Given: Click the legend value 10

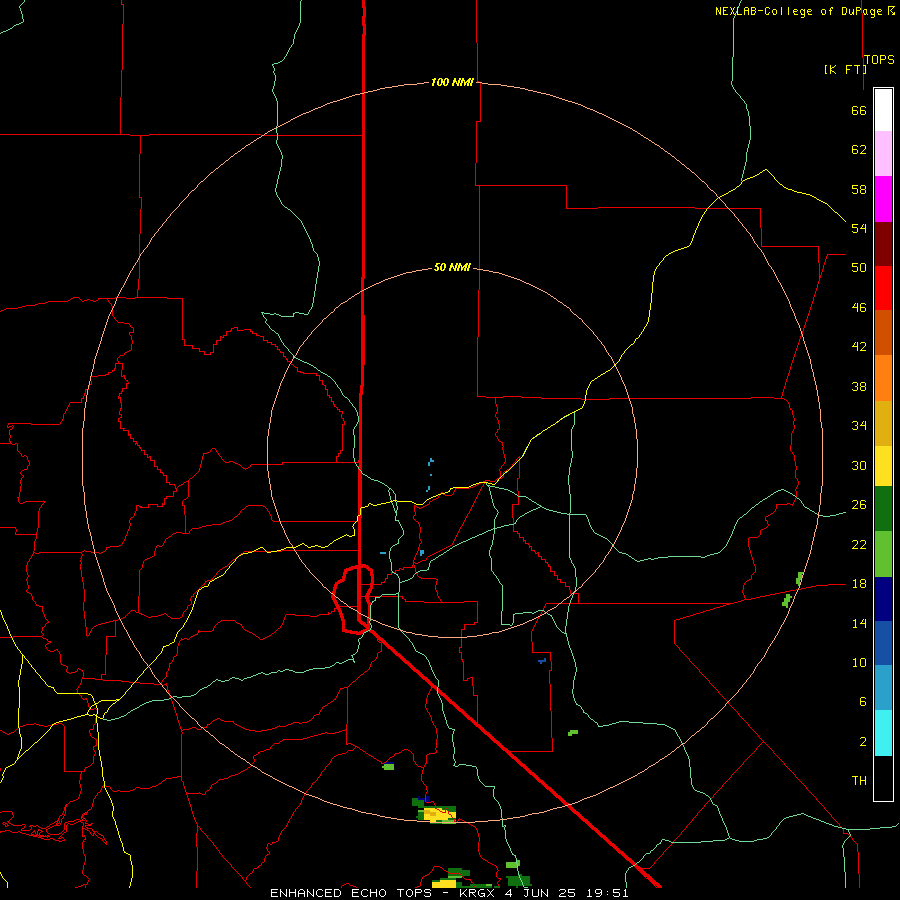Looking at the screenshot, I should point(859,662).
